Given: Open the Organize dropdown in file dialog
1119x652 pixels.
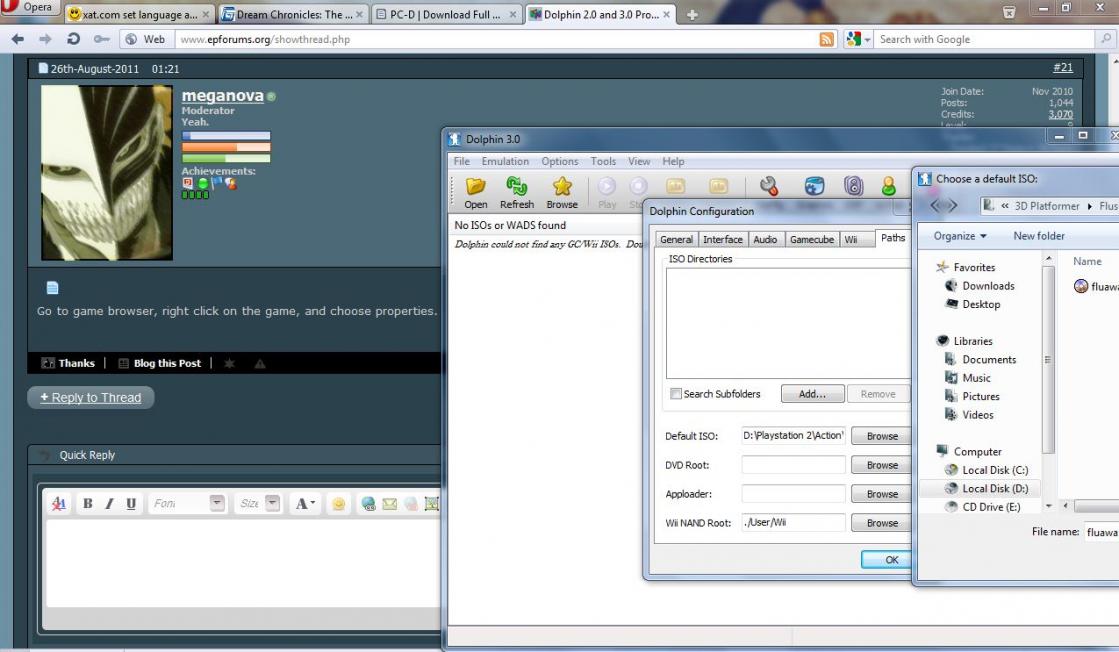Looking at the screenshot, I should point(960,236).
